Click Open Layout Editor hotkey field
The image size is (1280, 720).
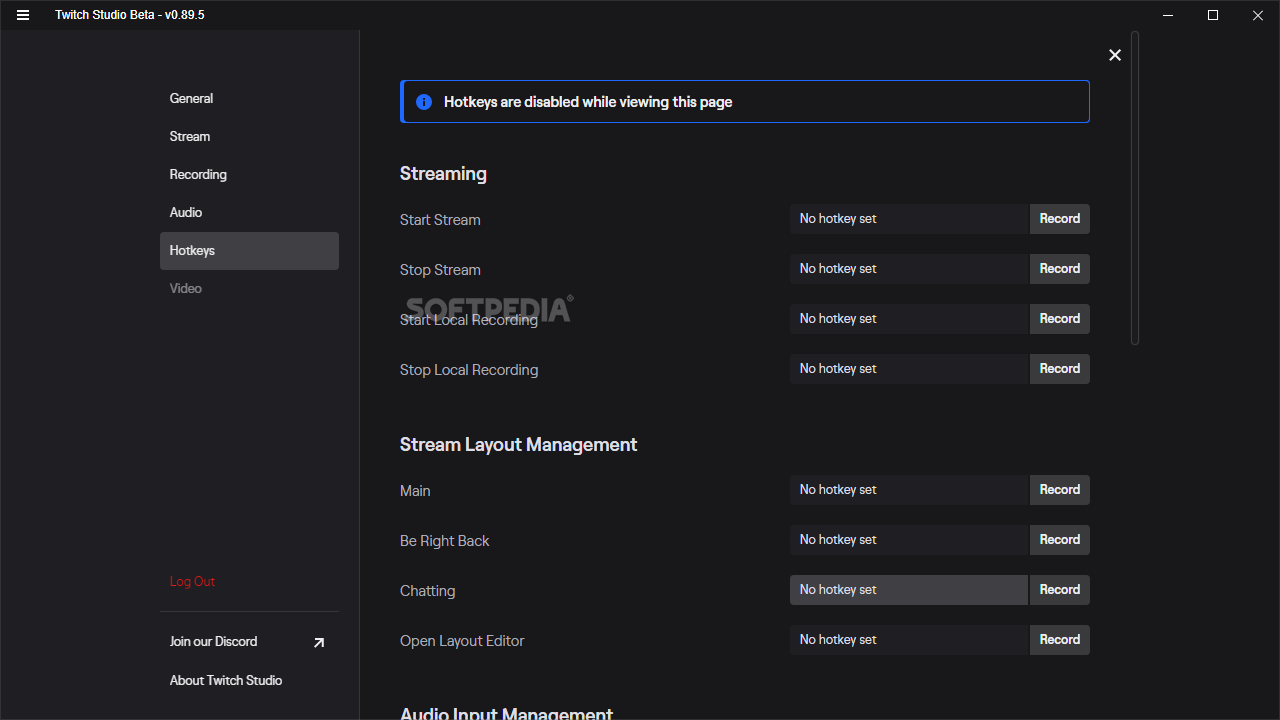click(909, 640)
